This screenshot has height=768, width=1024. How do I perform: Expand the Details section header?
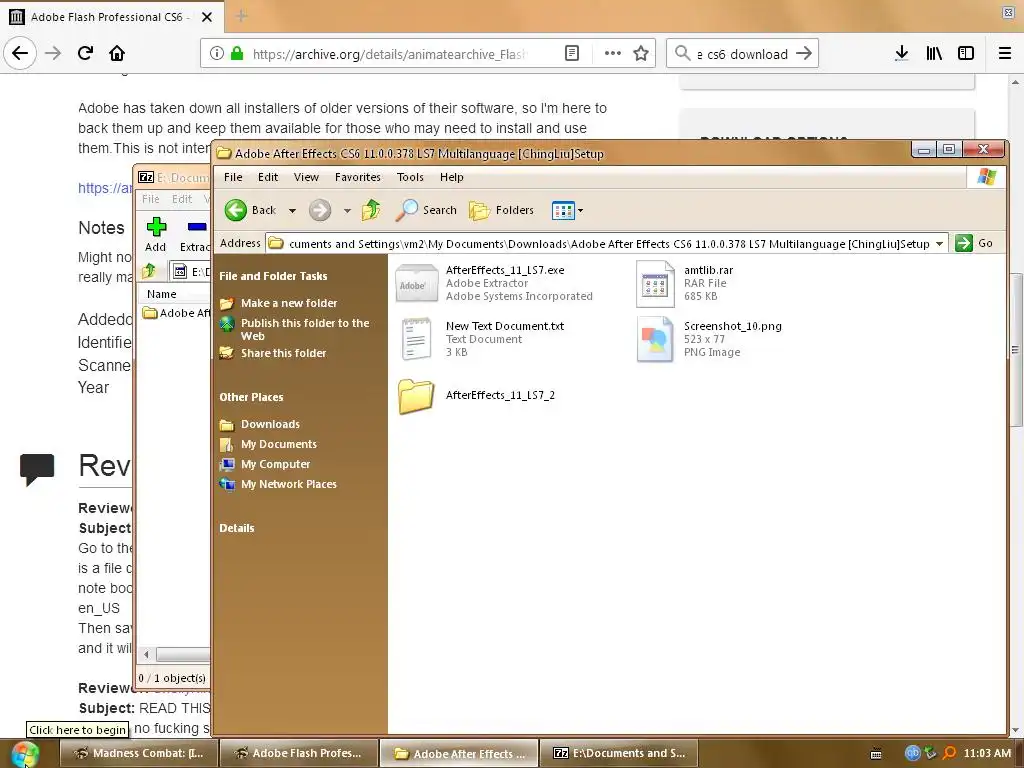(x=236, y=528)
